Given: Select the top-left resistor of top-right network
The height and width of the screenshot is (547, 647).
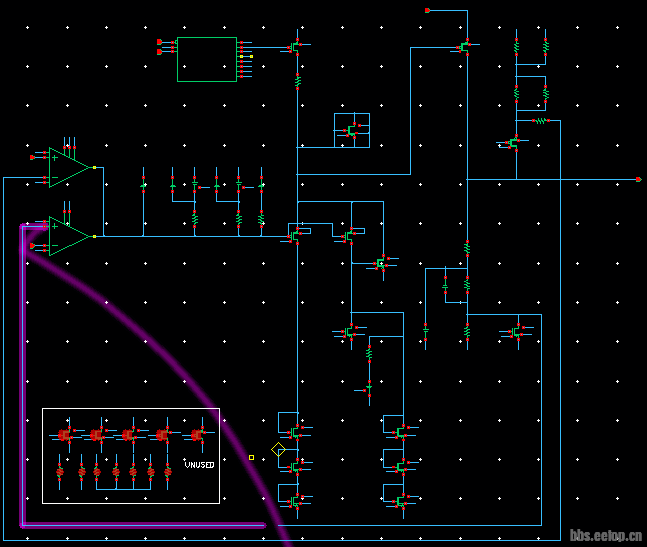Looking at the screenshot, I should 516,46.
